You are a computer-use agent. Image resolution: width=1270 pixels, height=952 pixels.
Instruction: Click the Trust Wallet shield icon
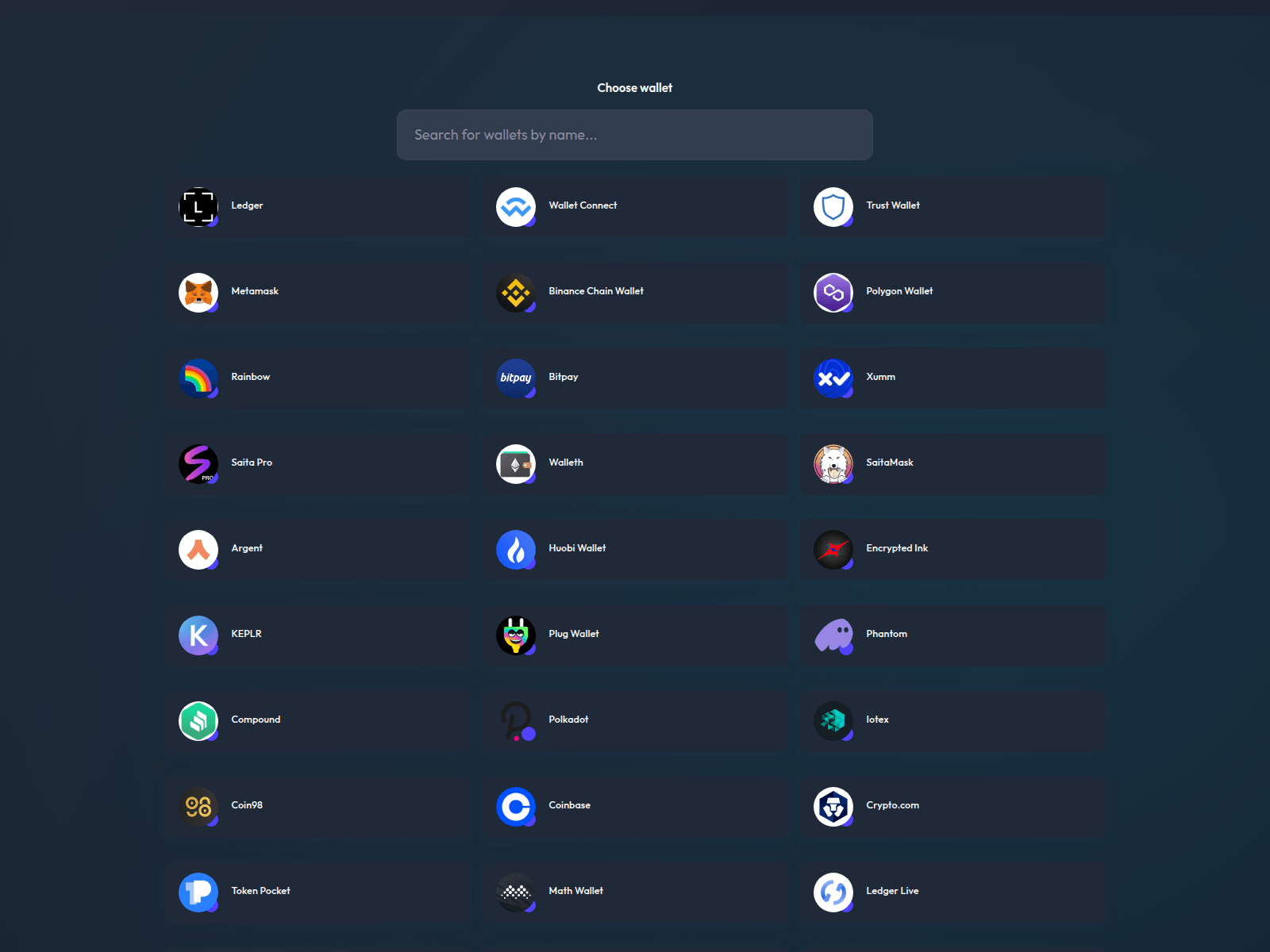click(833, 207)
